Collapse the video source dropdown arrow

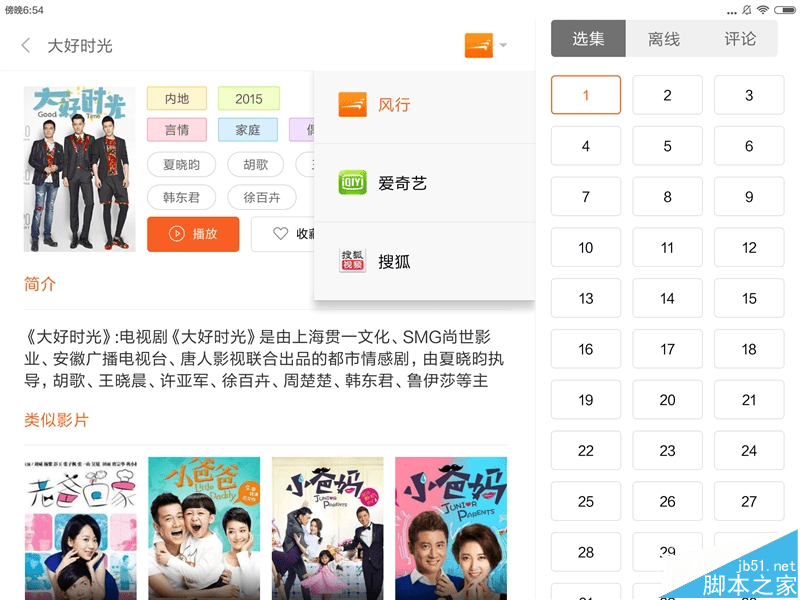tap(503, 45)
